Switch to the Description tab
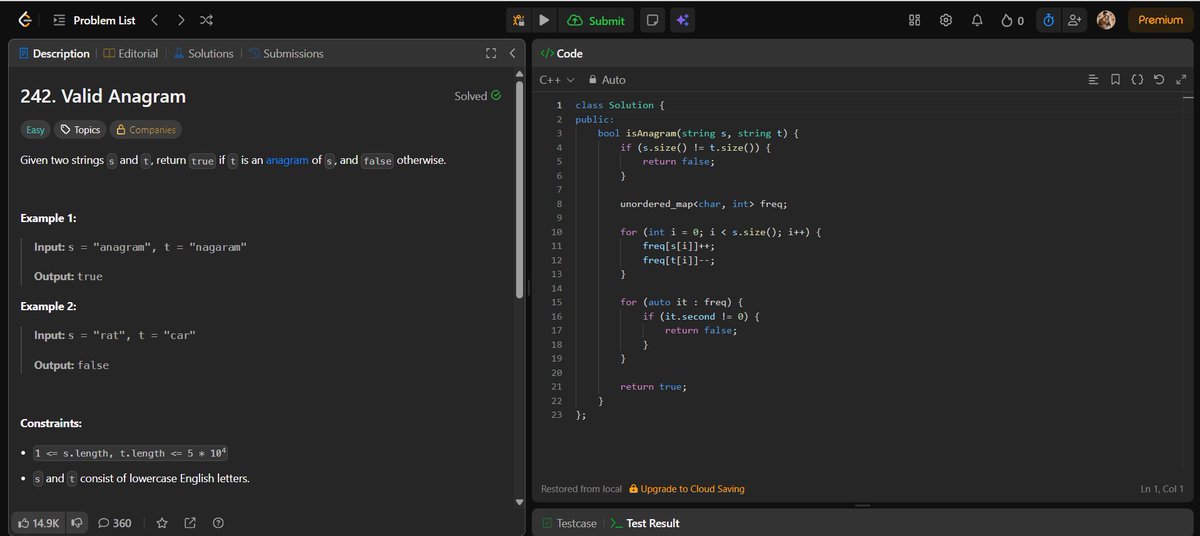The image size is (1200, 536). click(x=54, y=53)
